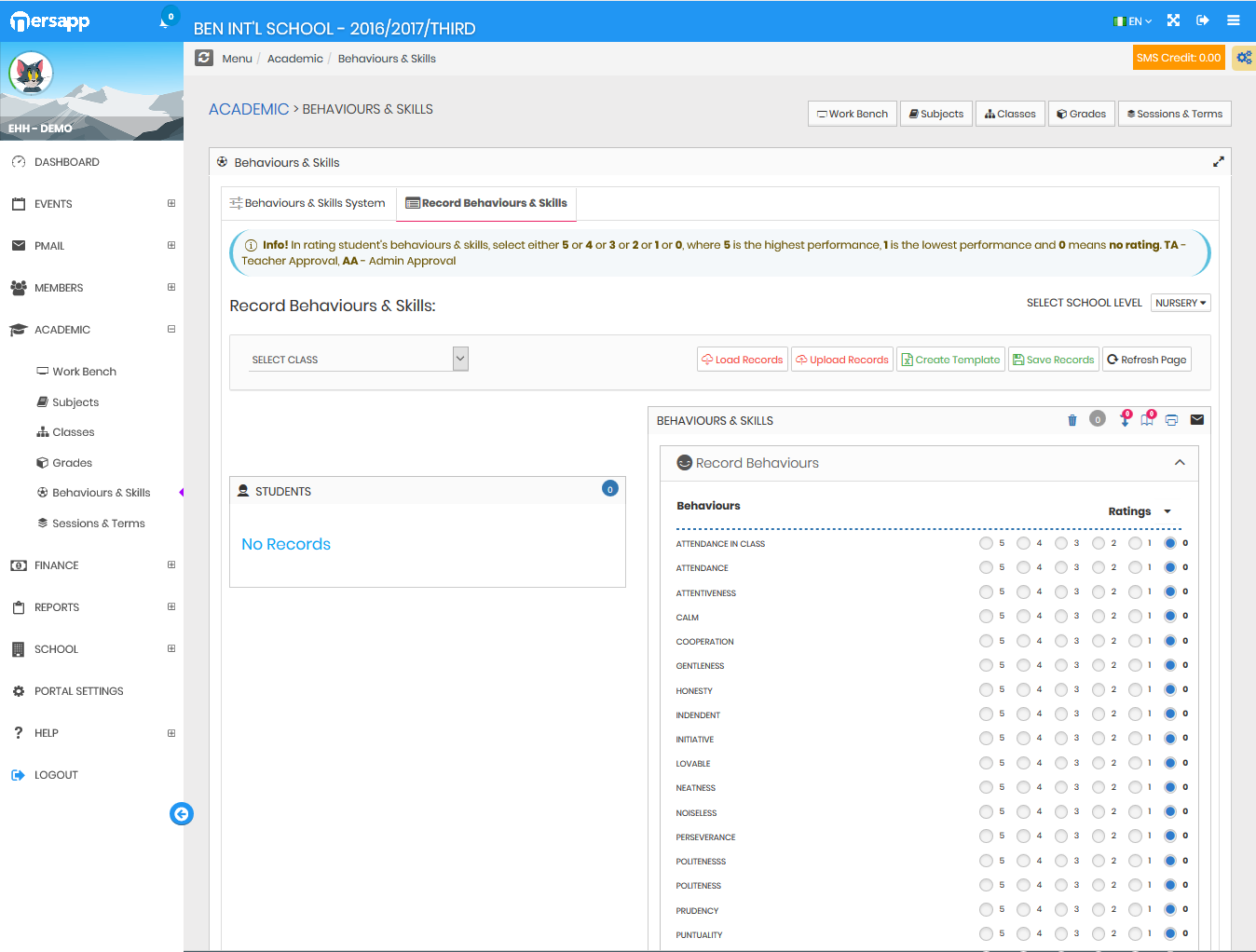Rate Calm as 2
This screenshot has width=1256, height=952.
click(1098, 616)
